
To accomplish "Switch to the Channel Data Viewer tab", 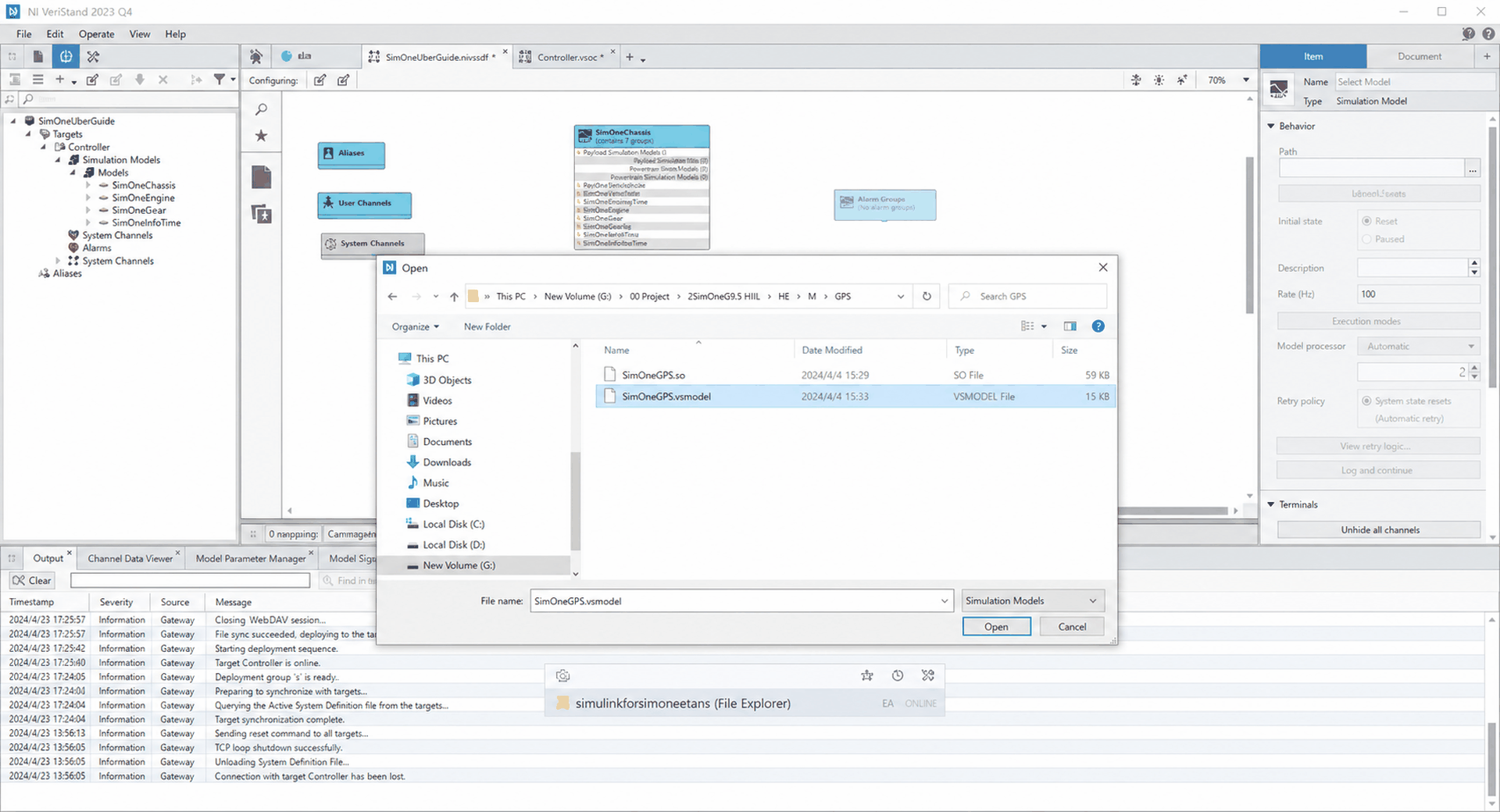I will coord(130,558).
